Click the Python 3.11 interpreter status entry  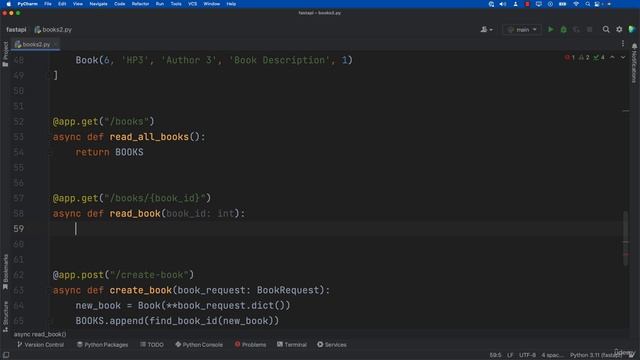pos(596,355)
